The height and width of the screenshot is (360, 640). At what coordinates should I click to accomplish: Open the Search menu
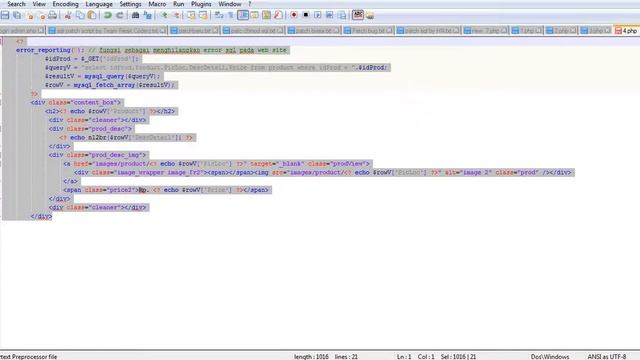pos(16,4)
